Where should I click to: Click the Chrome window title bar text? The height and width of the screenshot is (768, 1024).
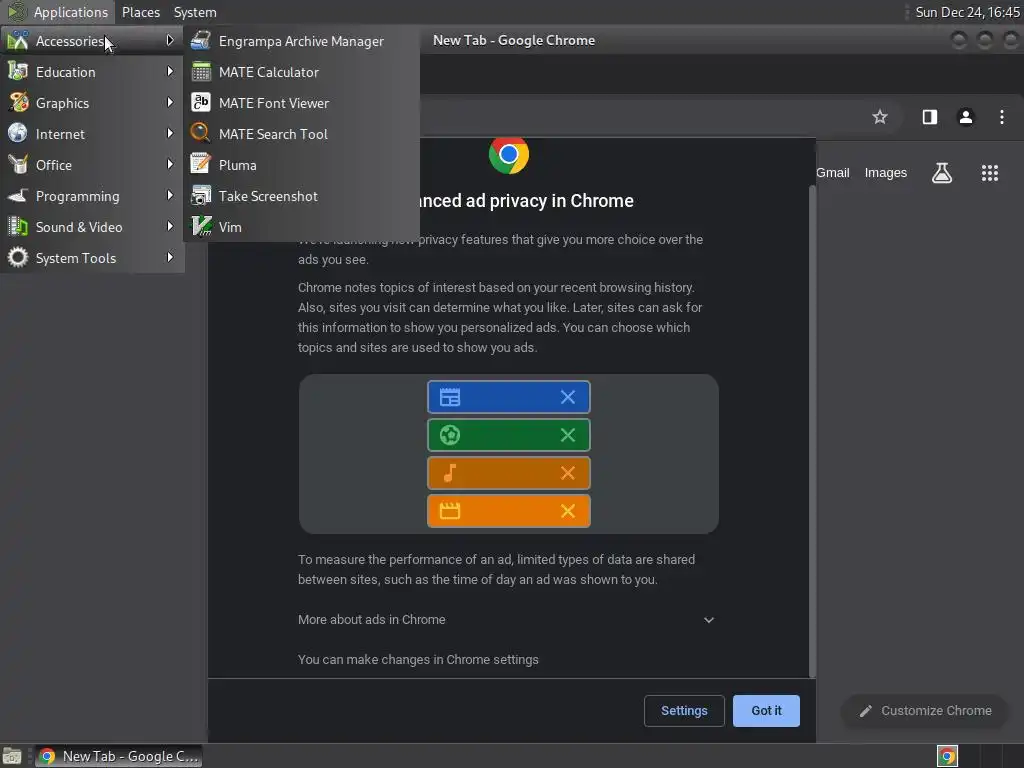tap(514, 40)
